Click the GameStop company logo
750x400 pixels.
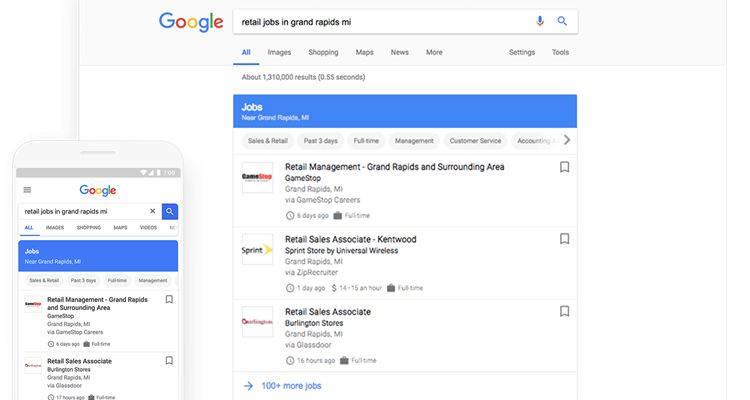tap(257, 177)
